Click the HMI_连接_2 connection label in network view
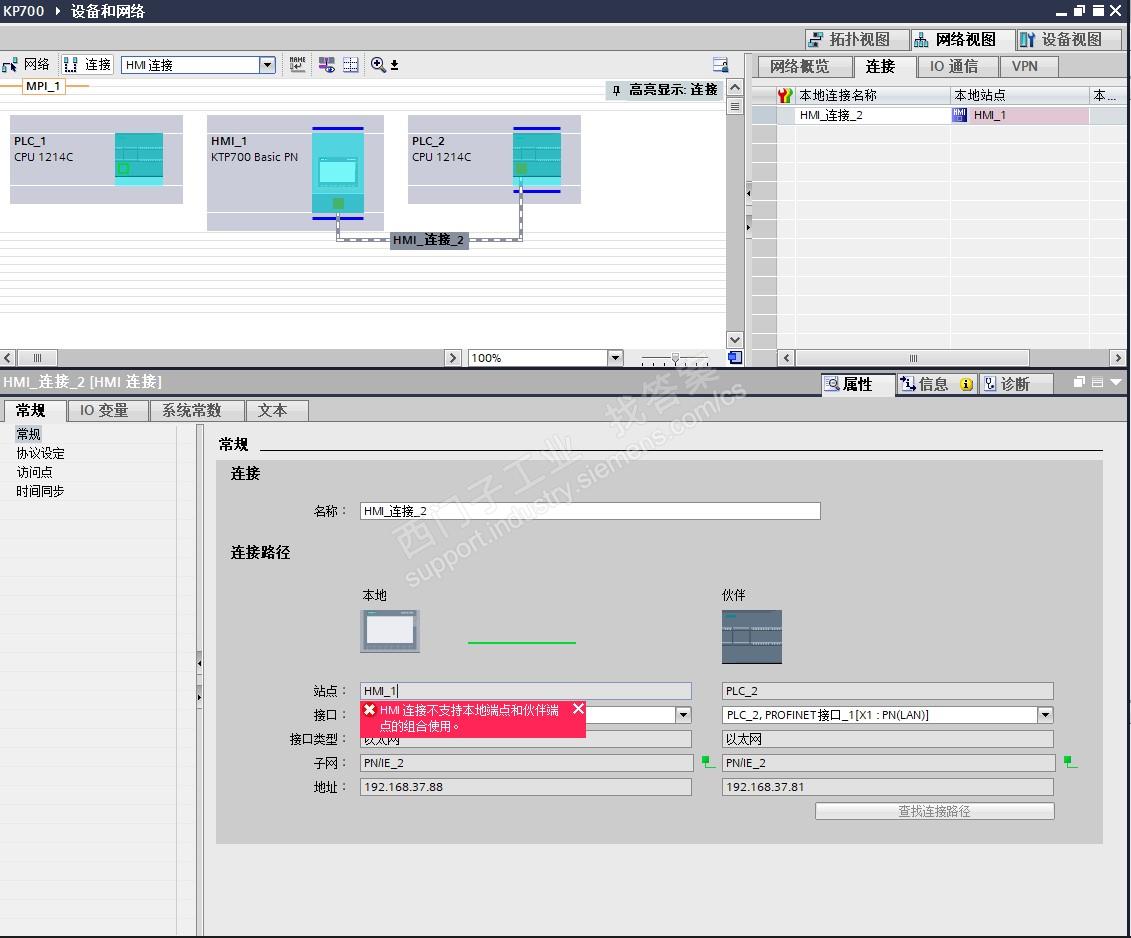 (428, 240)
